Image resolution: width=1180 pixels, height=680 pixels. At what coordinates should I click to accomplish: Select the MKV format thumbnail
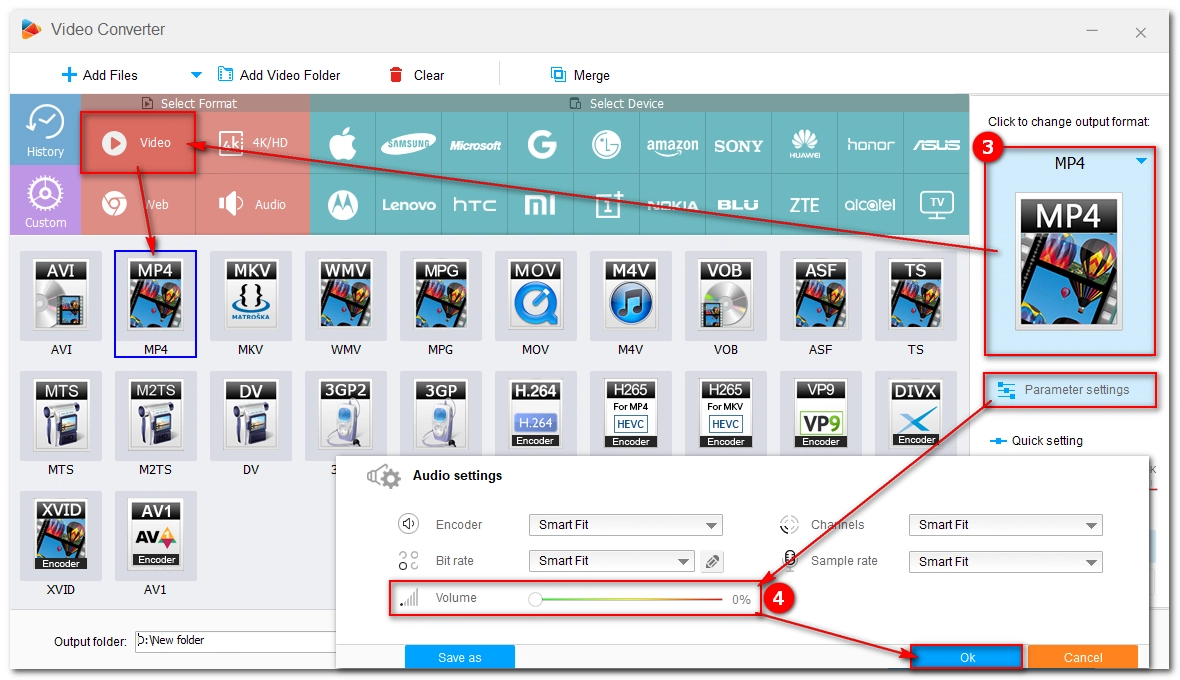click(x=251, y=295)
